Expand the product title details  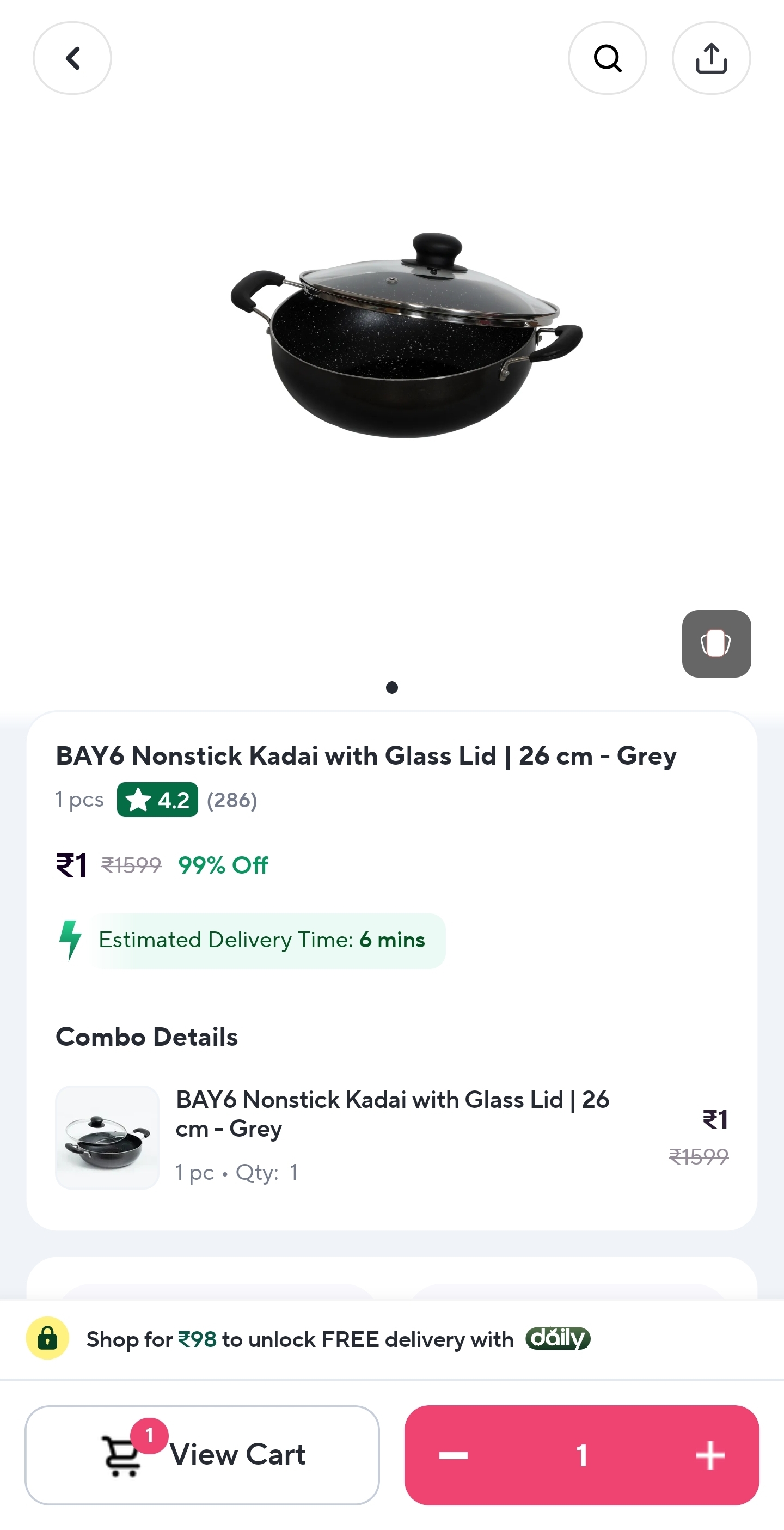(365, 755)
